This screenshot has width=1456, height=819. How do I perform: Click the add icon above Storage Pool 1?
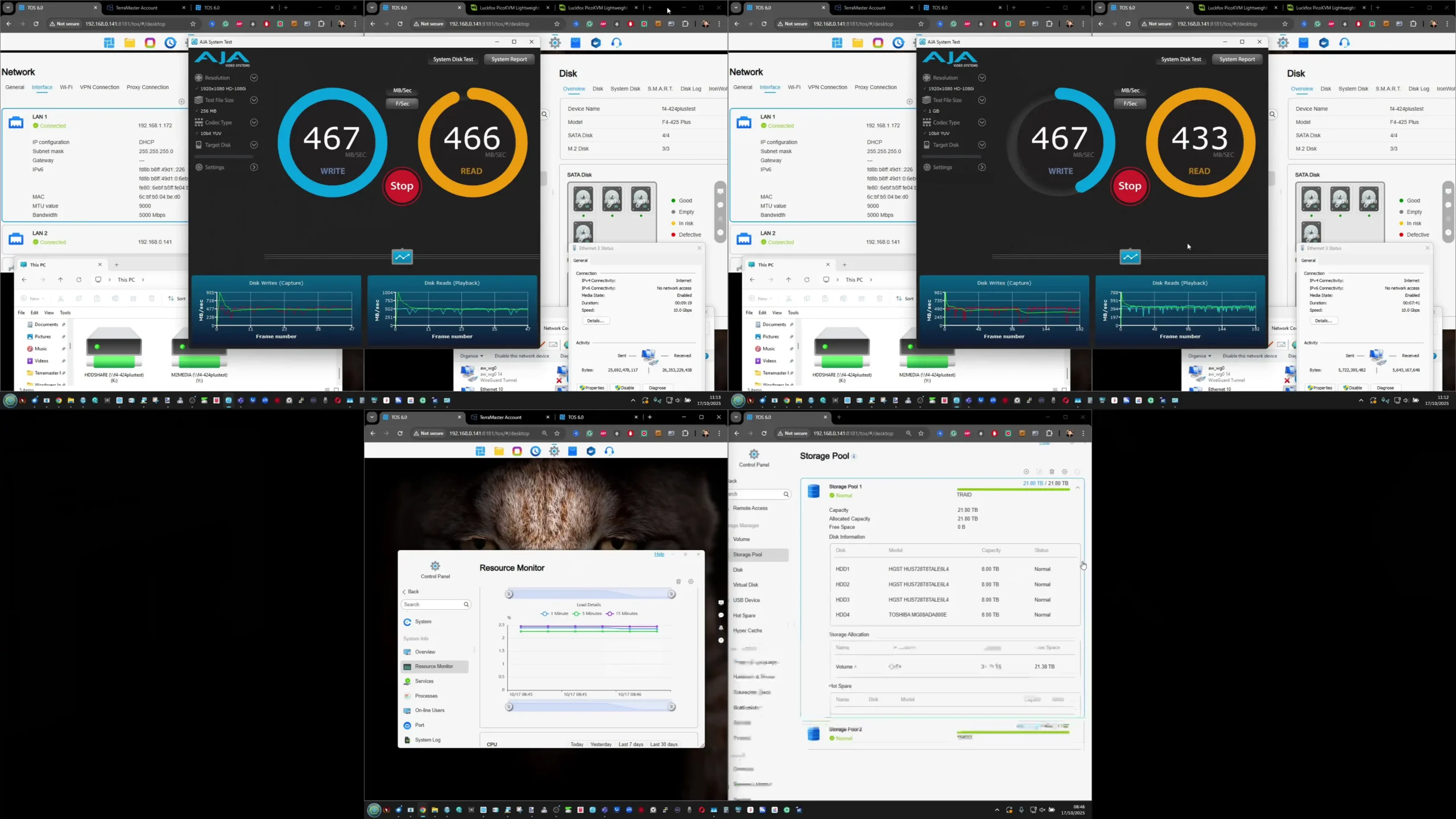[1026, 472]
